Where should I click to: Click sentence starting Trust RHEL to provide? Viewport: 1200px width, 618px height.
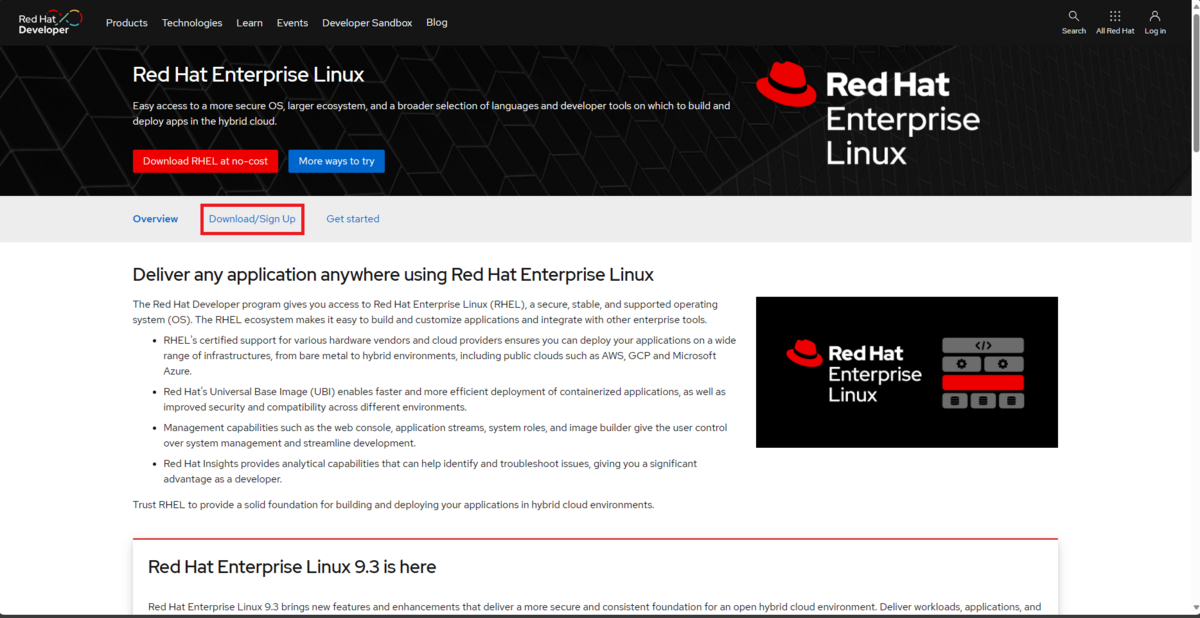[393, 505]
